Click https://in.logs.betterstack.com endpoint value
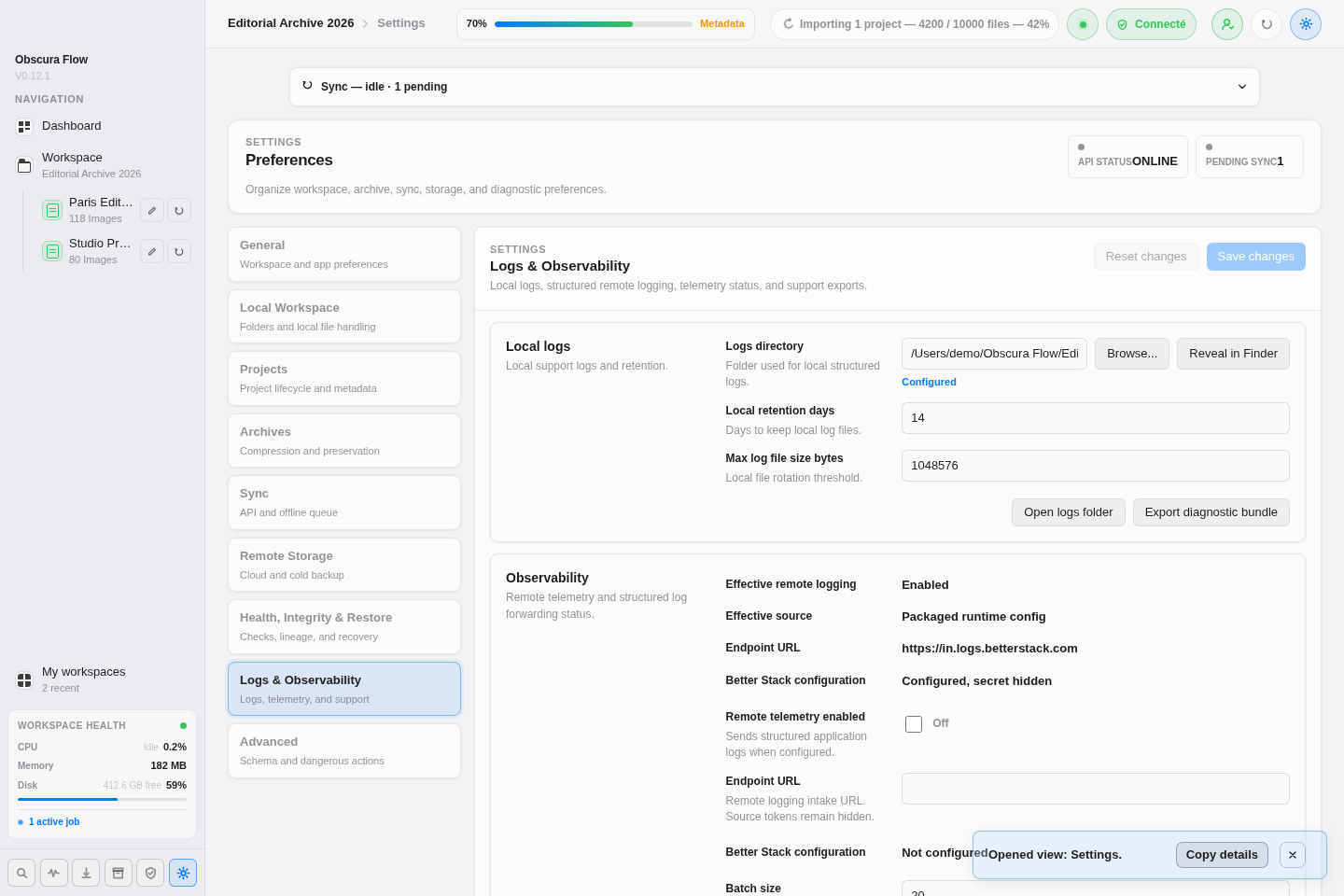Screen dimensions: 1344x896 989,649
